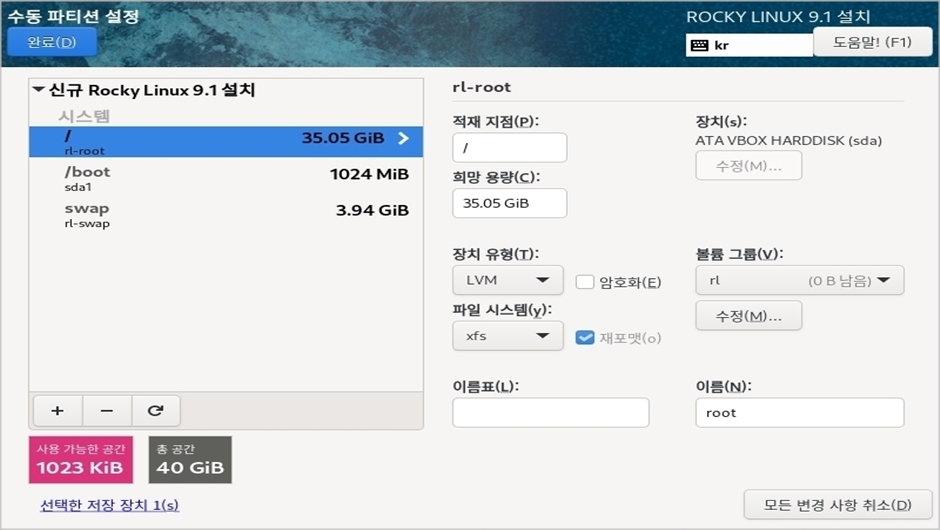
Task: Click the 희망 용량(C) capacity field
Action: point(510,203)
